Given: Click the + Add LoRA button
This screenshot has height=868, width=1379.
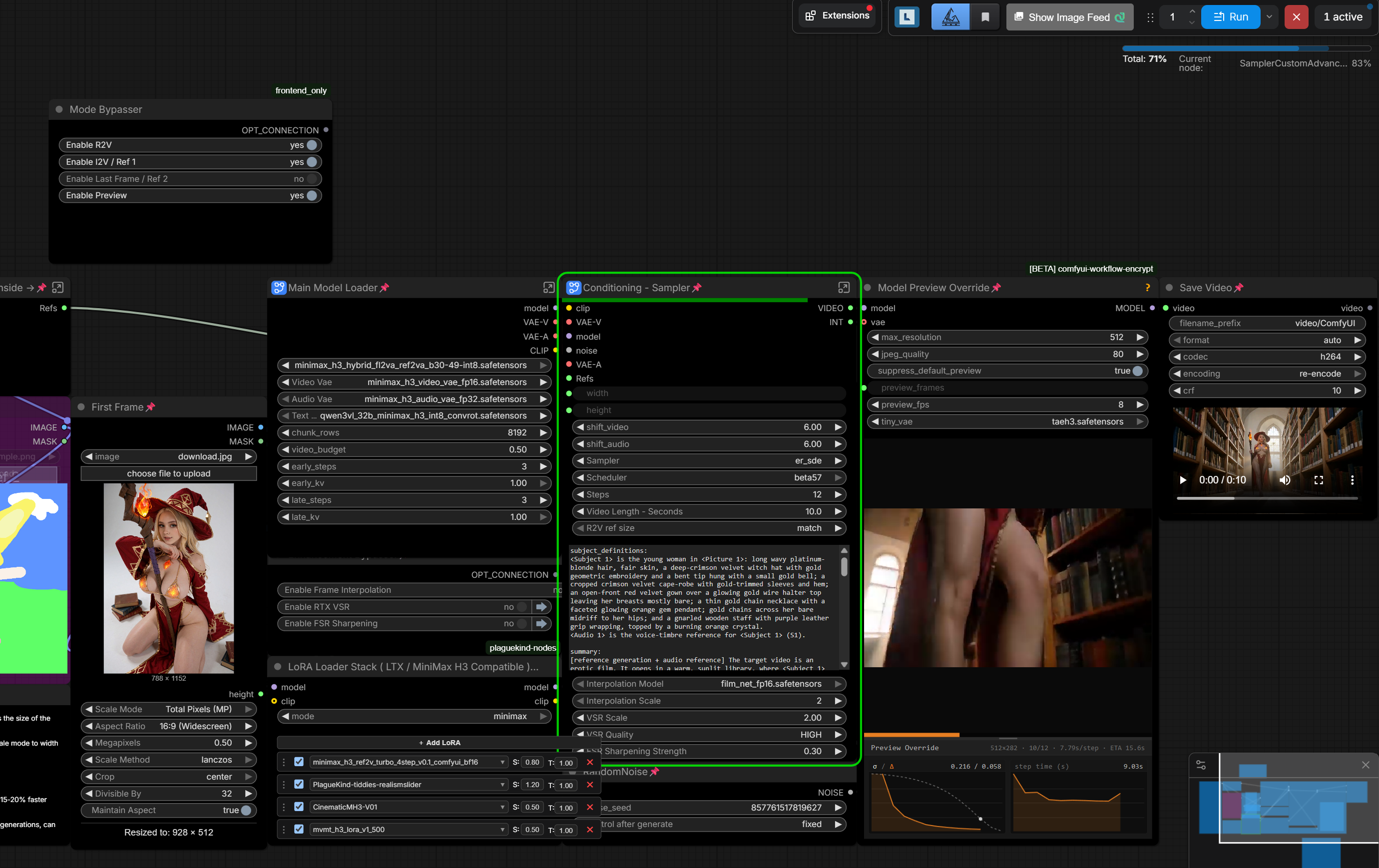Looking at the screenshot, I should pyautogui.click(x=439, y=743).
